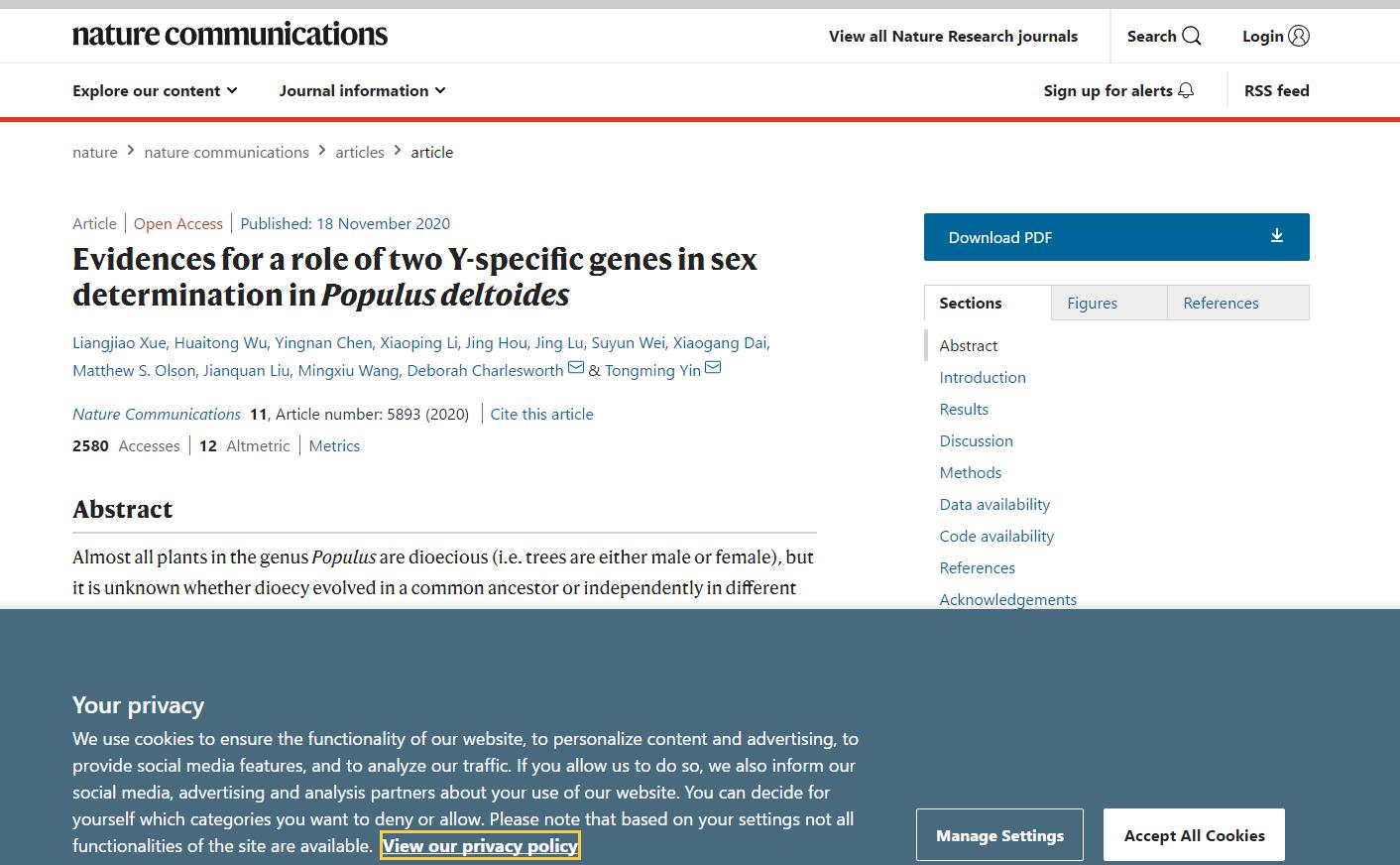The image size is (1400, 865).
Task: Open Manage Settings for cookies
Action: tap(999, 835)
